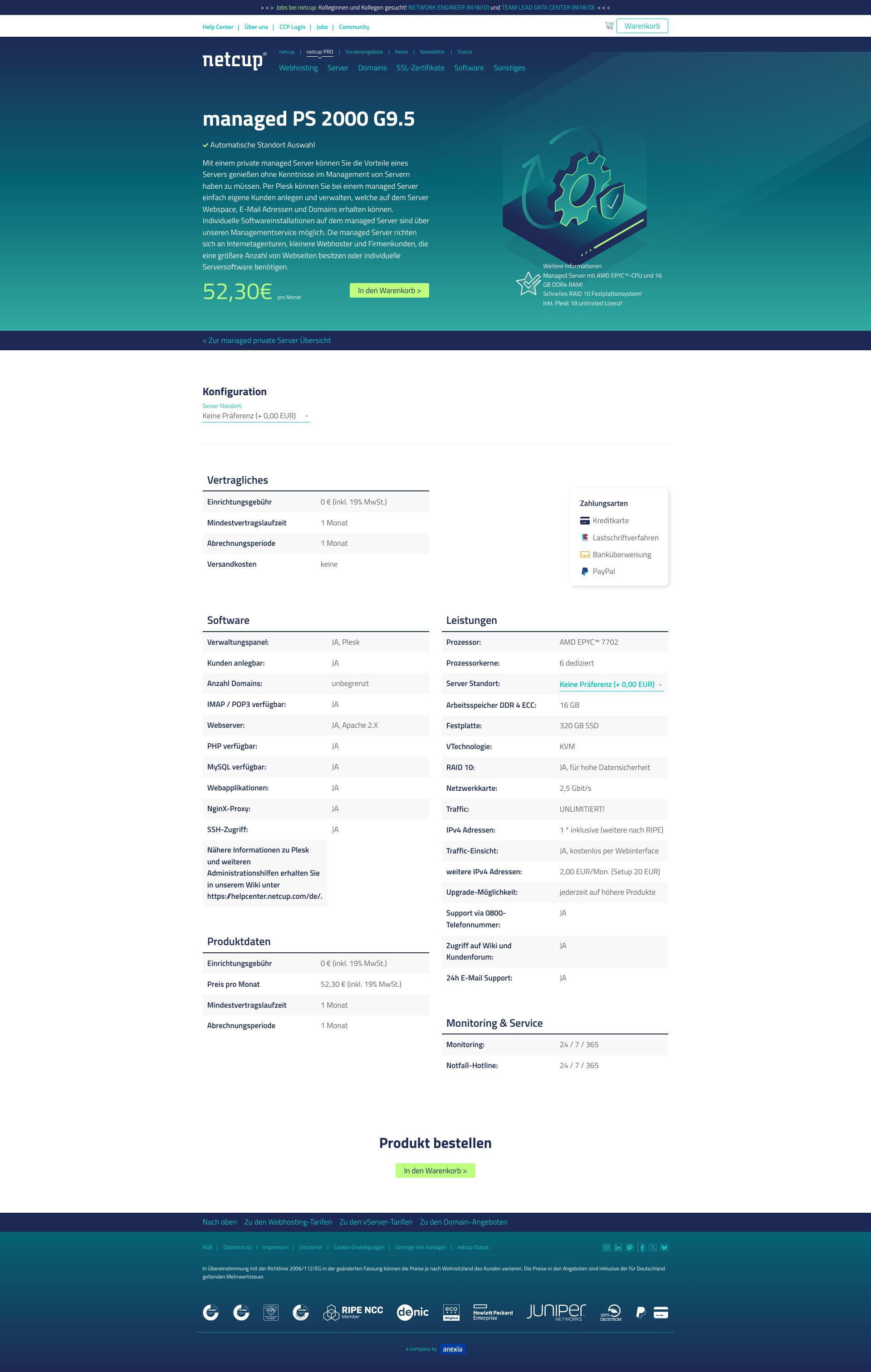Open the shopping cart icon

point(609,26)
